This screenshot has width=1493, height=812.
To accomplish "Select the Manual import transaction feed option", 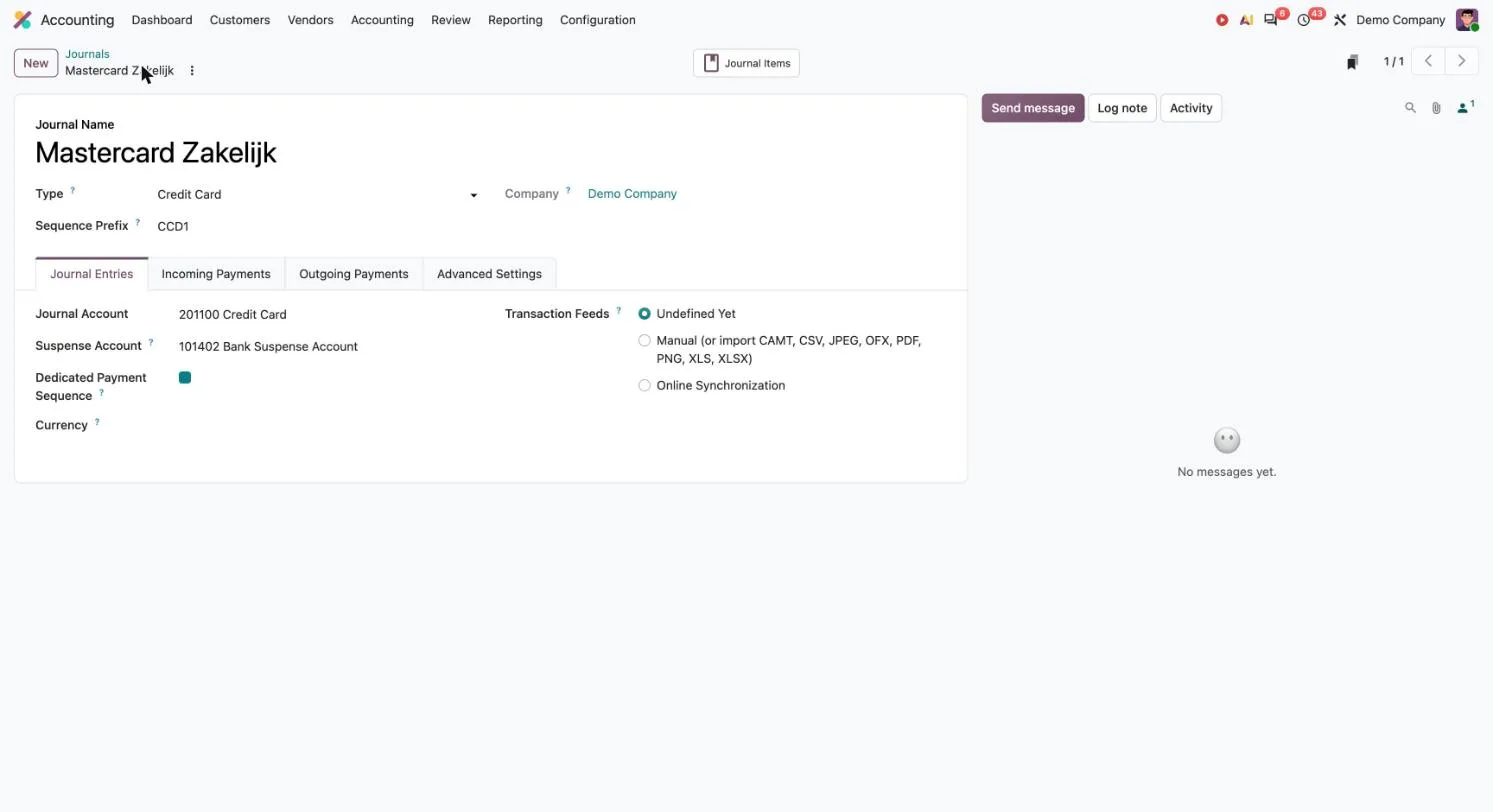I will coord(644,341).
